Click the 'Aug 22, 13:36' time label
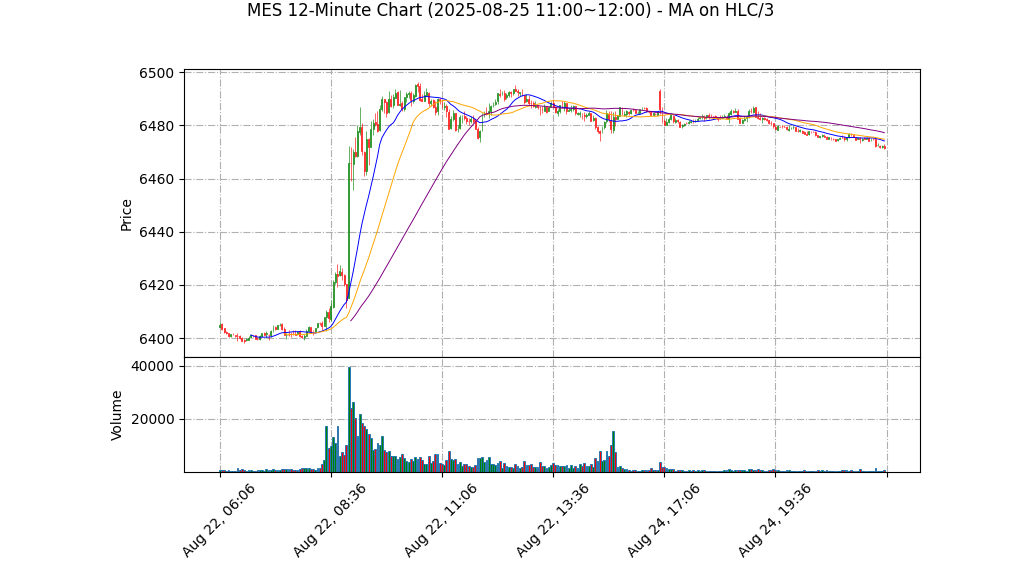 point(552,520)
